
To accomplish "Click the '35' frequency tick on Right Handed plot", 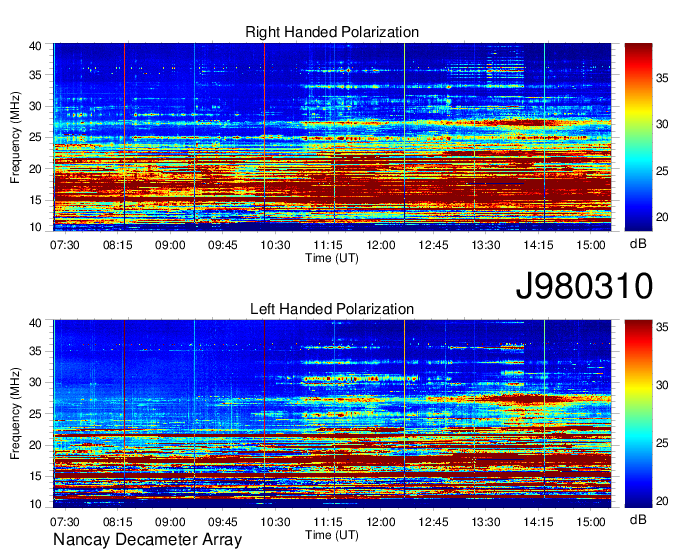I will tap(36, 75).
